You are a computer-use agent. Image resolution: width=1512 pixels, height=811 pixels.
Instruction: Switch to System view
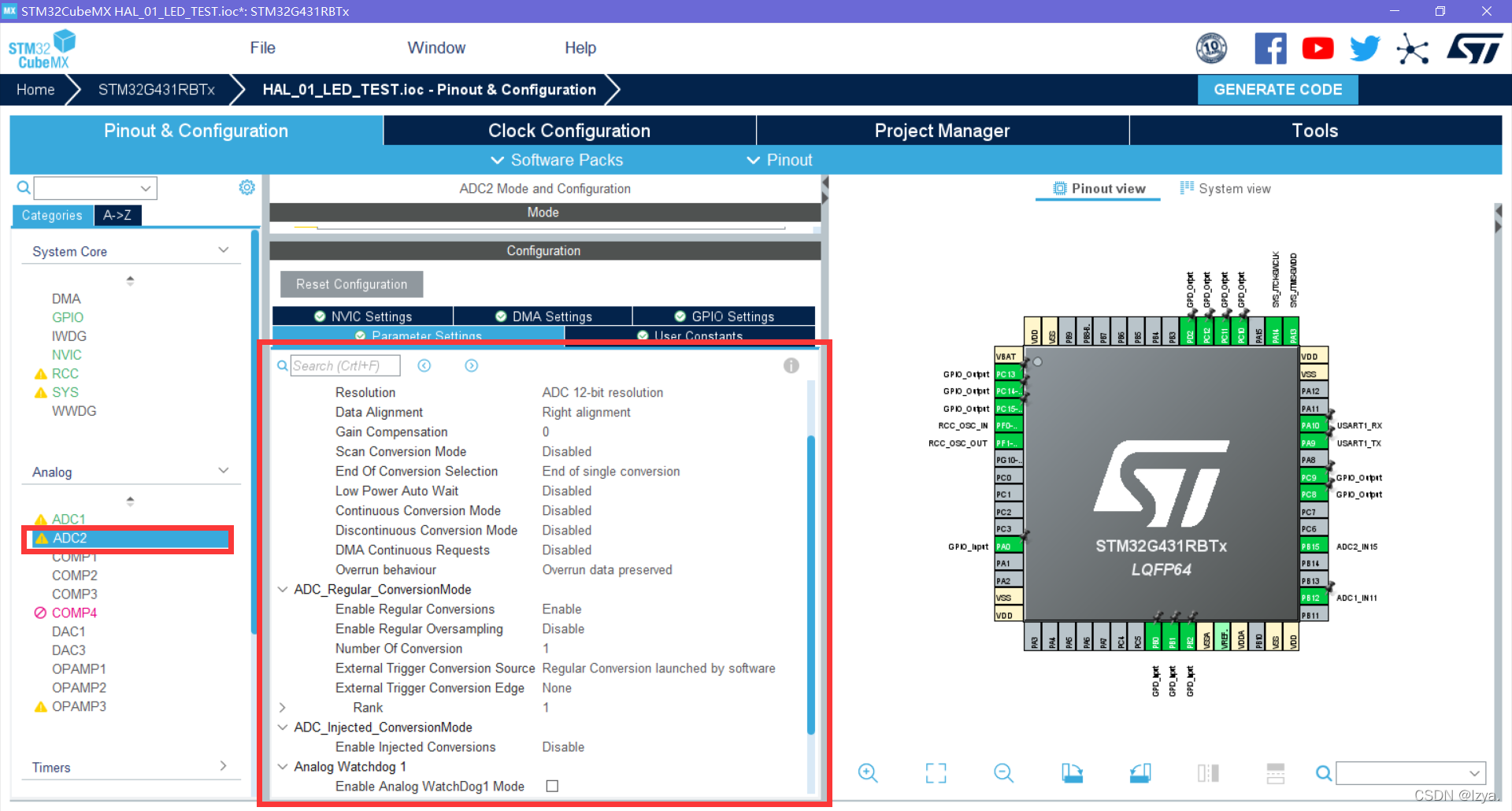click(x=1225, y=189)
